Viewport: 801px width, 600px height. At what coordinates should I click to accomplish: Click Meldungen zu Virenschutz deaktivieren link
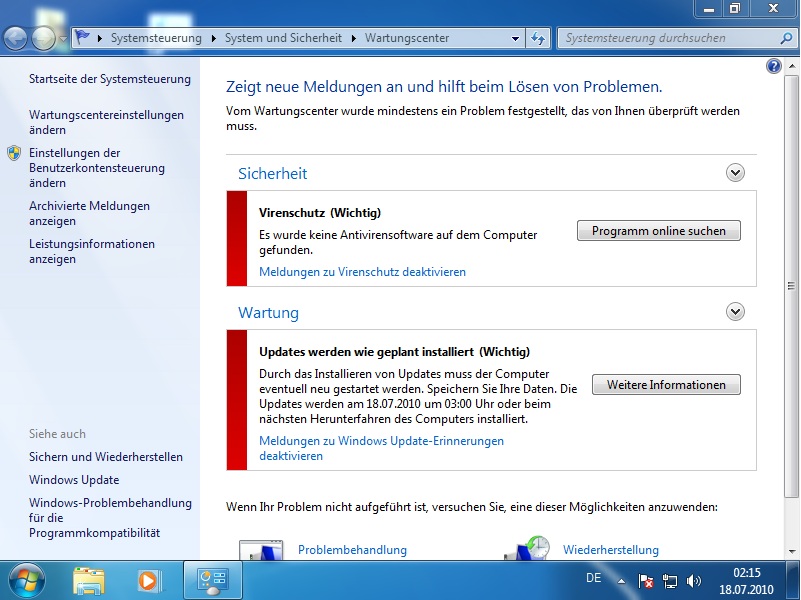[x=362, y=272]
